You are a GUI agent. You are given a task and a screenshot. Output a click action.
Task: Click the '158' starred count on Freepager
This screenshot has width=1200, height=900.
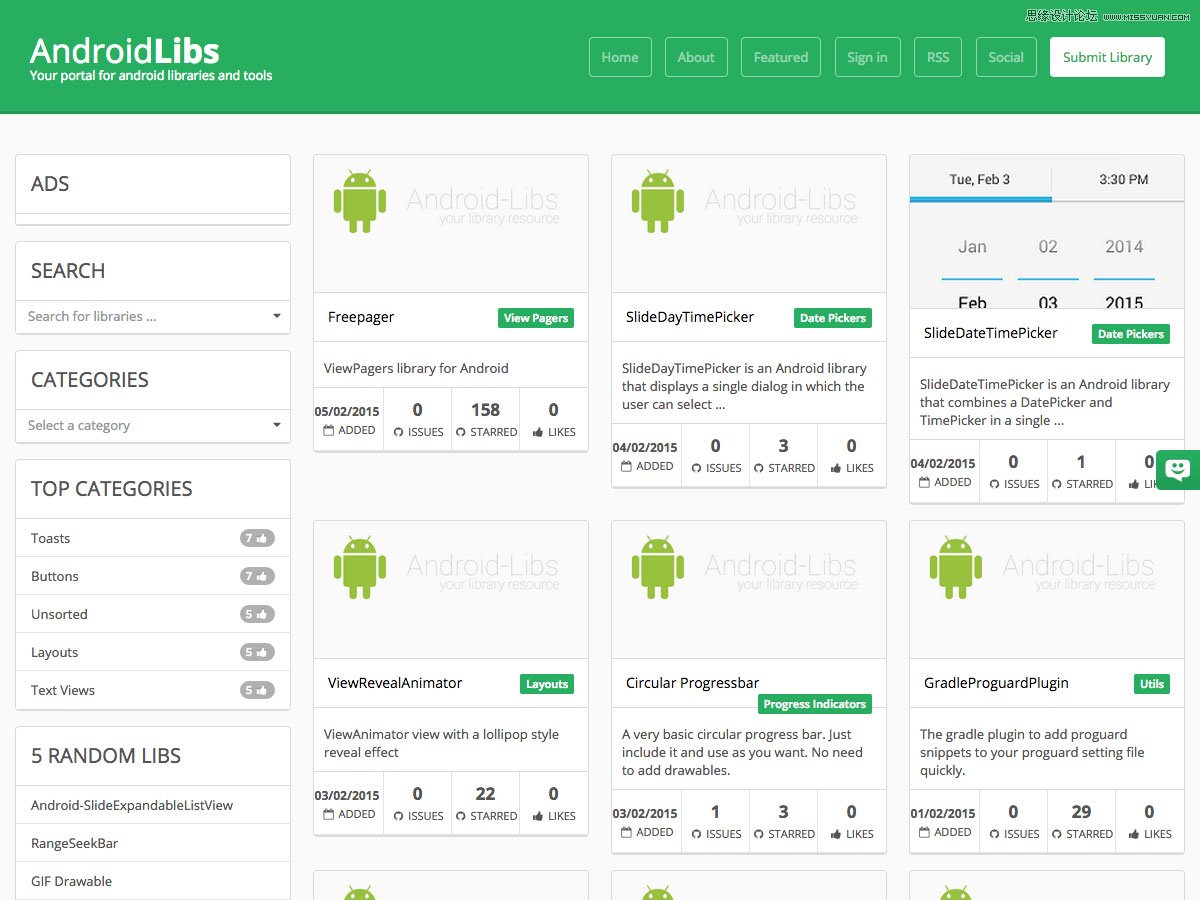point(485,410)
